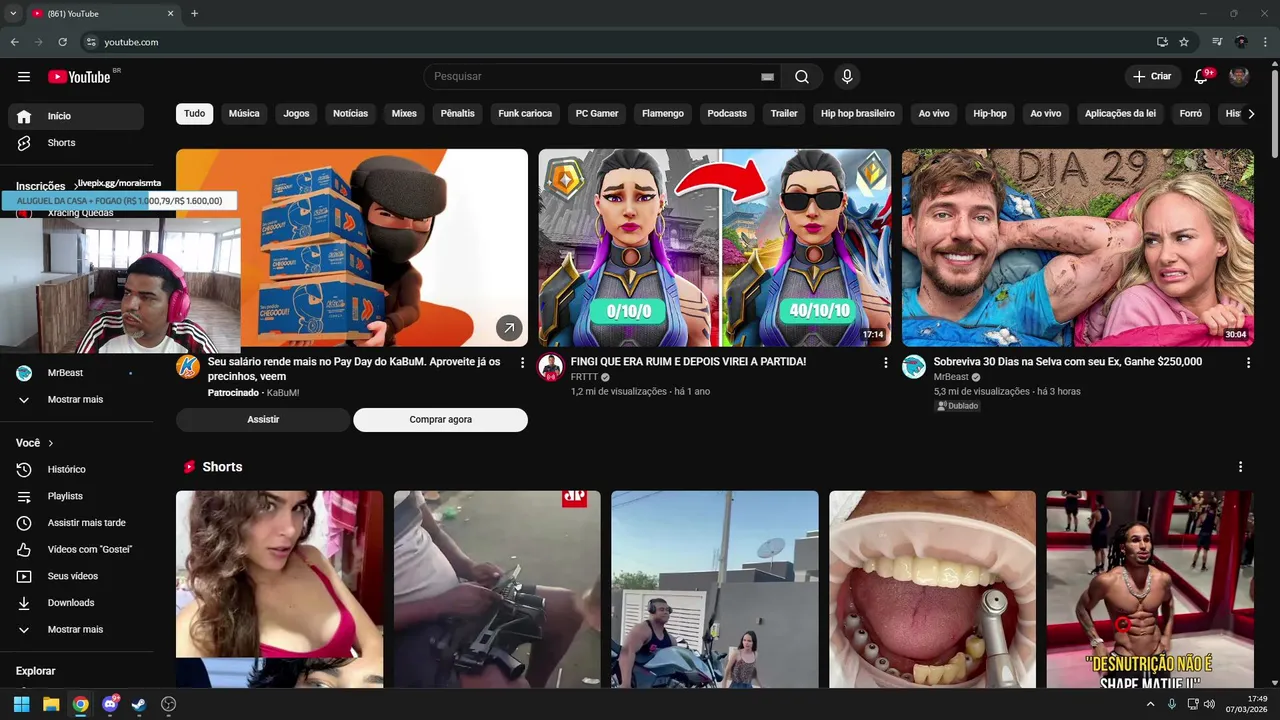Open the KaBuM ad thumbnail

352,248
